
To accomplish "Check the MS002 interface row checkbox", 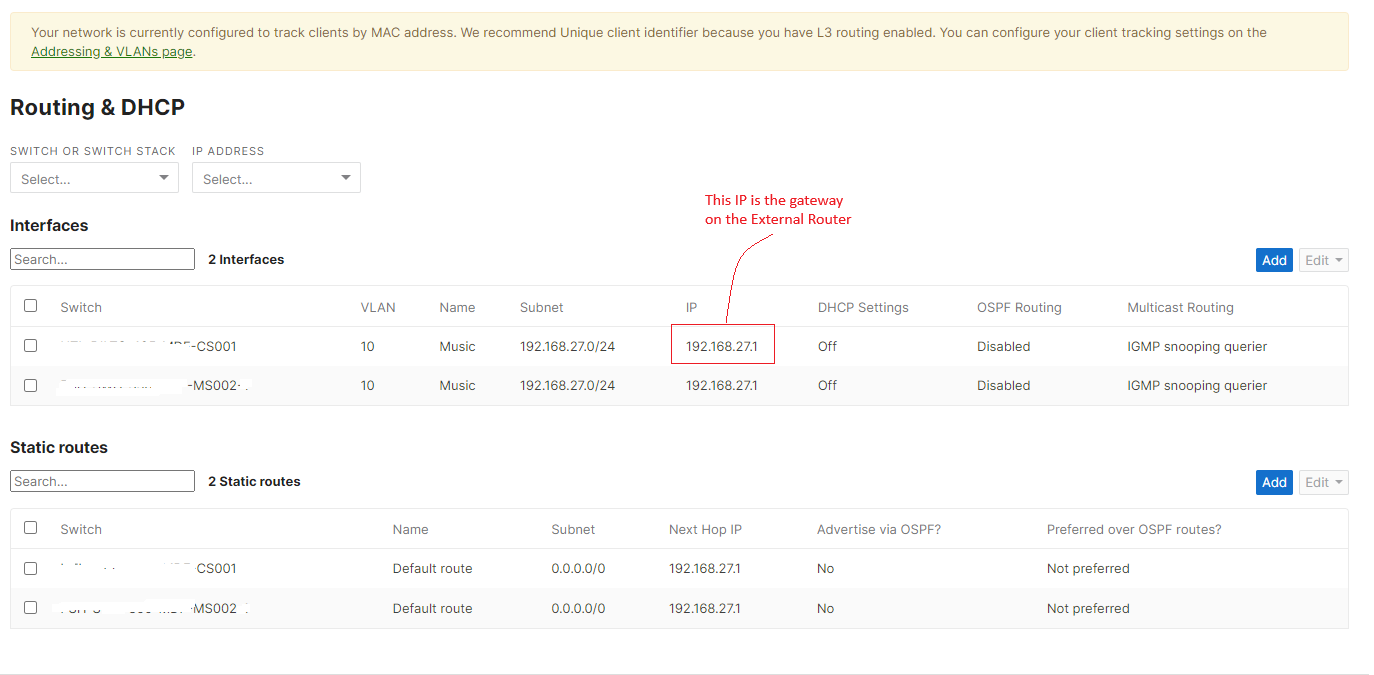I will click(30, 385).
